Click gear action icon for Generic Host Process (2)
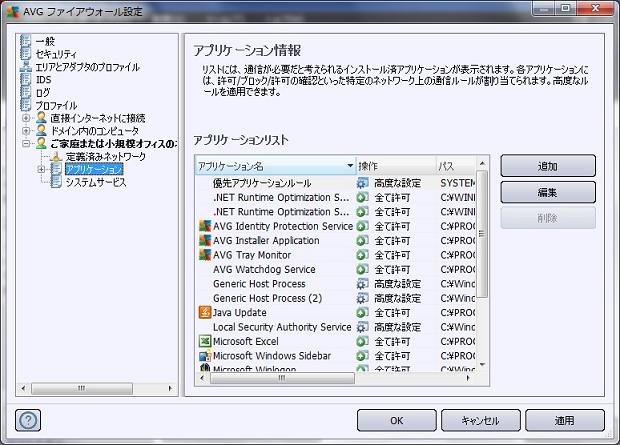This screenshot has width=620, height=445. 362,298
